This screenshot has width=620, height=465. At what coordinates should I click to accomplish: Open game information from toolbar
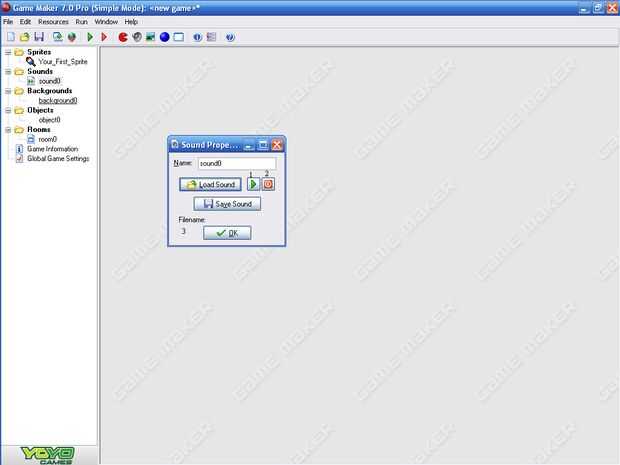(x=197, y=37)
